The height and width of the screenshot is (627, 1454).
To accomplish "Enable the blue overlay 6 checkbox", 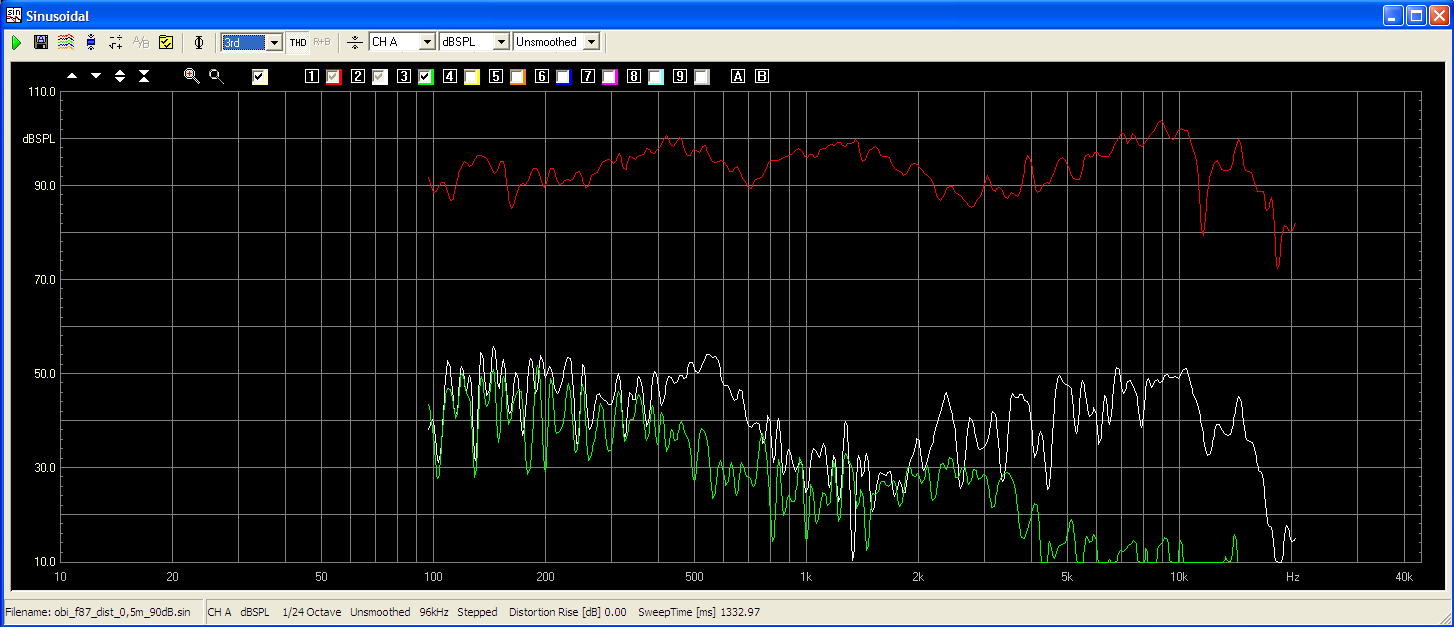I will [x=564, y=77].
